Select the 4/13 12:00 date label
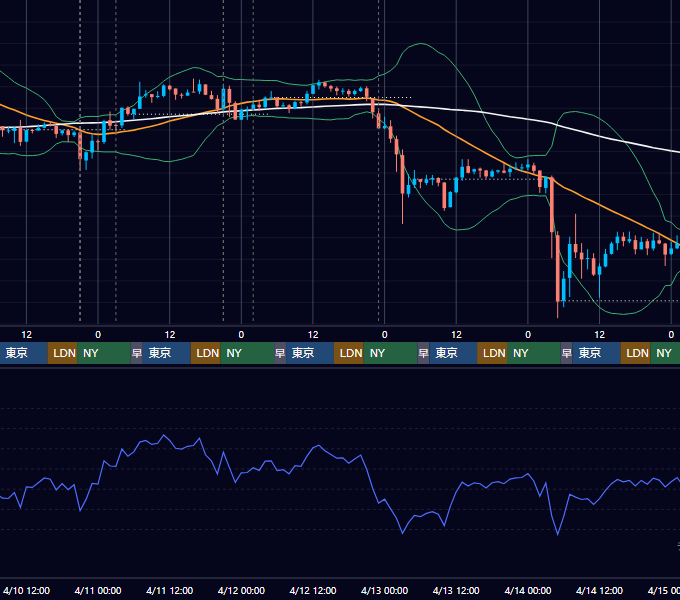The image size is (680, 600). pos(456,590)
